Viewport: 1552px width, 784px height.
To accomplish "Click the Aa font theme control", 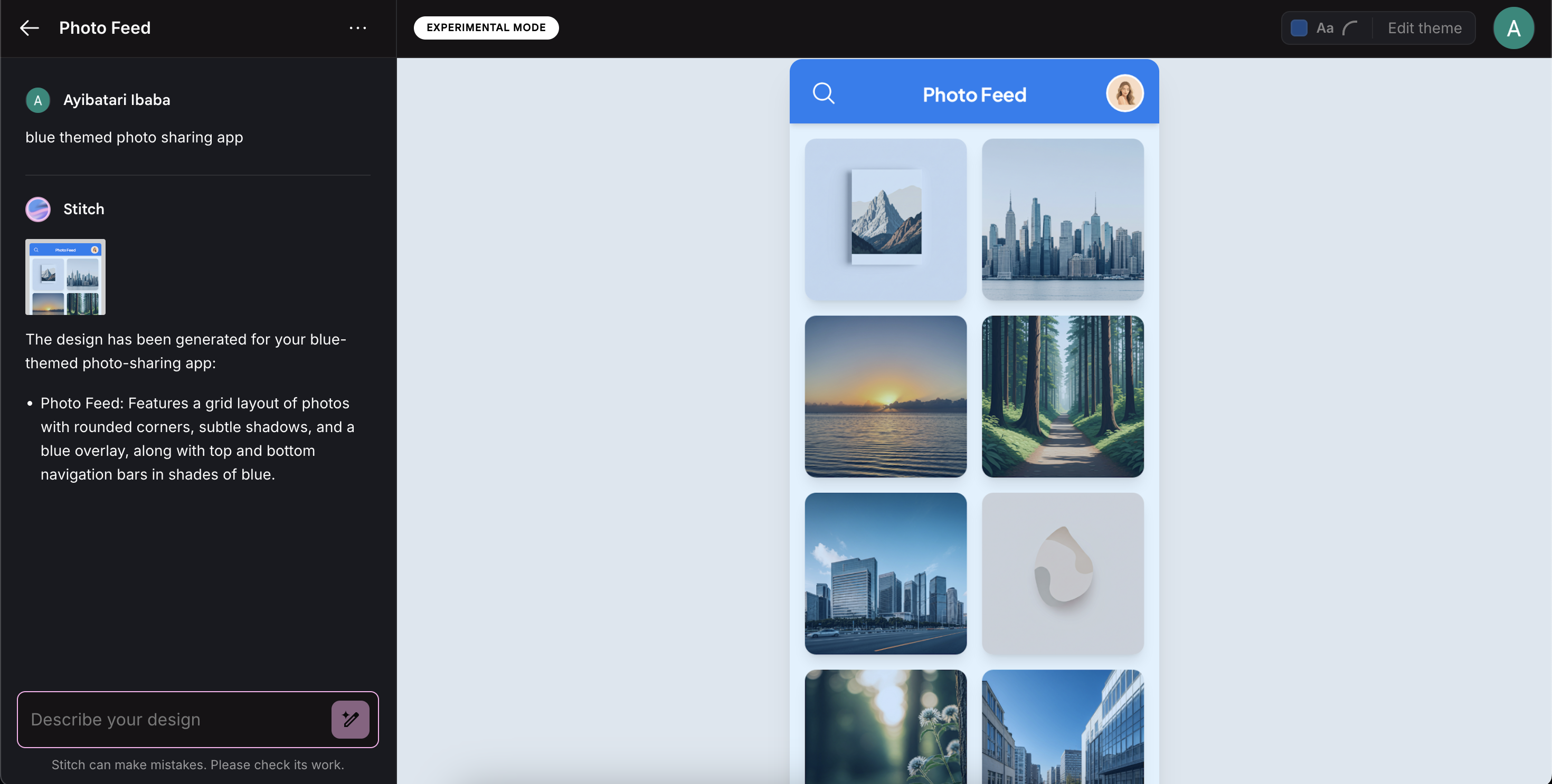I will point(1324,28).
